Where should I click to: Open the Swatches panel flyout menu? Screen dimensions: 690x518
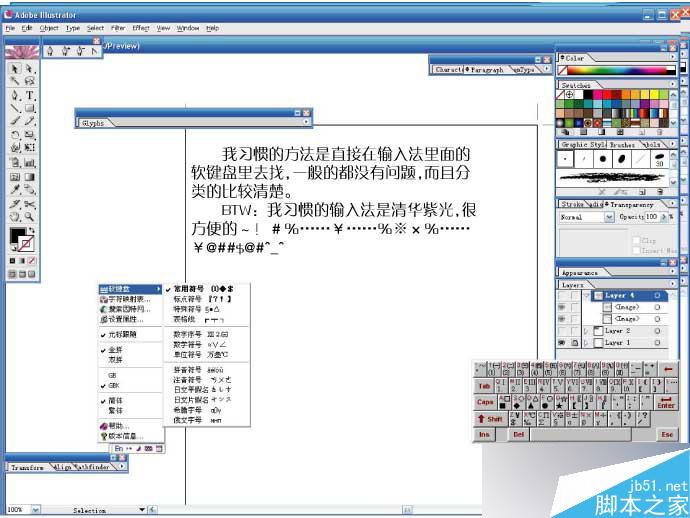[672, 84]
